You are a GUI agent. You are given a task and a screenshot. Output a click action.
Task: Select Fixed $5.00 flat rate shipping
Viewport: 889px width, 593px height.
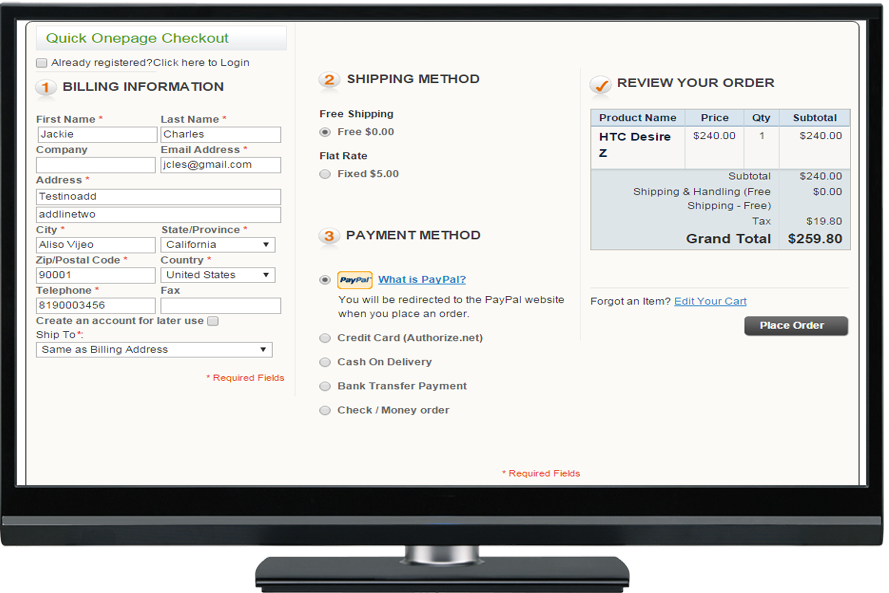click(325, 174)
